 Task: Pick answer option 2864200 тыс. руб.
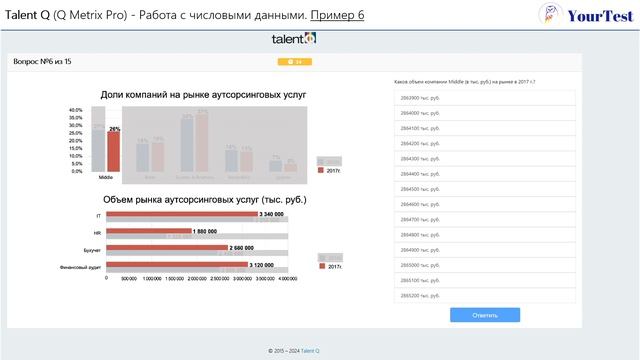point(485,144)
